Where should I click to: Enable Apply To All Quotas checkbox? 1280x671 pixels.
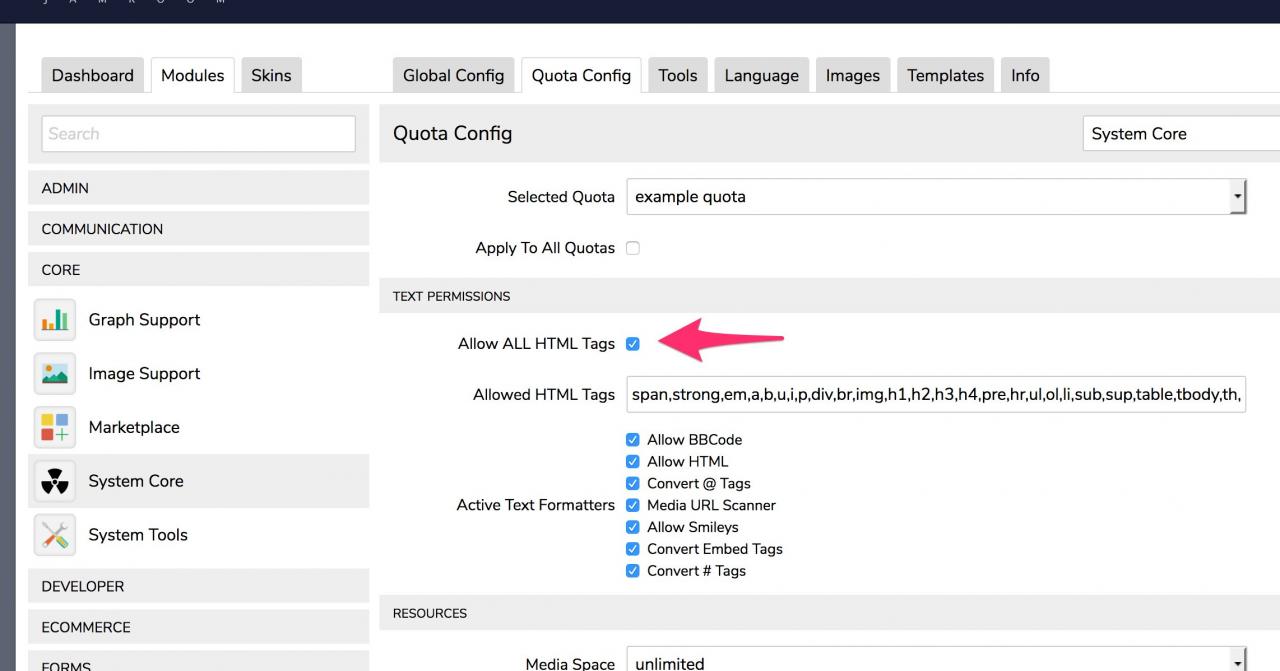632,248
